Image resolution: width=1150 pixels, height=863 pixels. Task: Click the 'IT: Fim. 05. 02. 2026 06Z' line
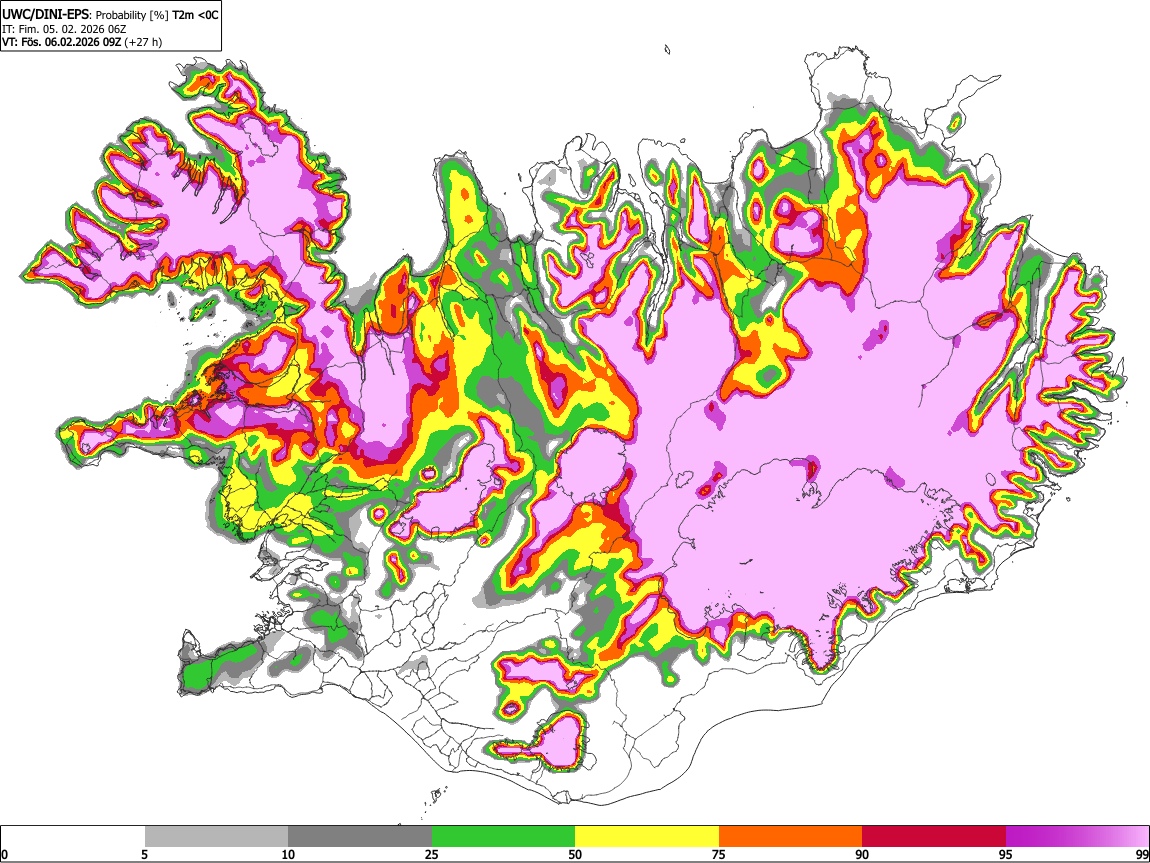[65, 29]
